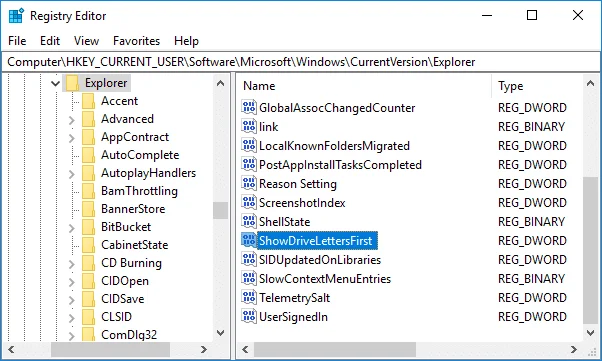
Task: Click the AppContract folder icon
Action: click(x=88, y=137)
